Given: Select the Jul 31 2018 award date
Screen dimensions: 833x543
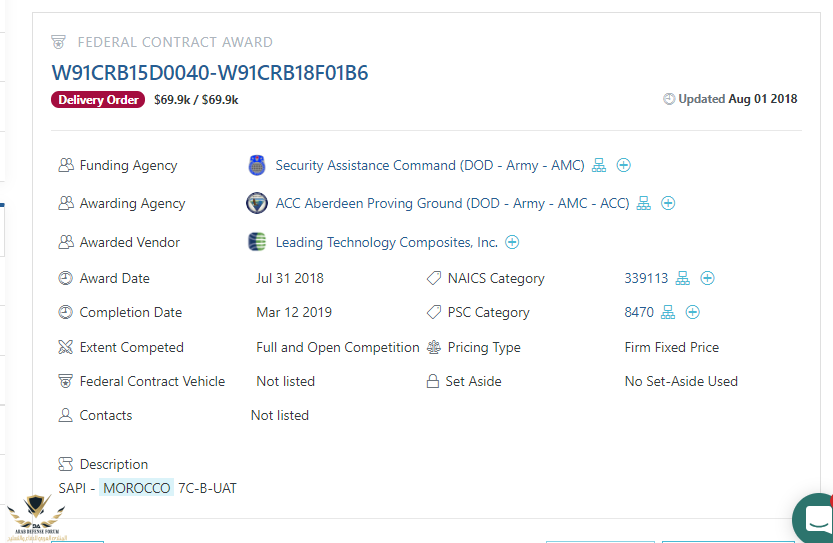Looking at the screenshot, I should click(290, 278).
